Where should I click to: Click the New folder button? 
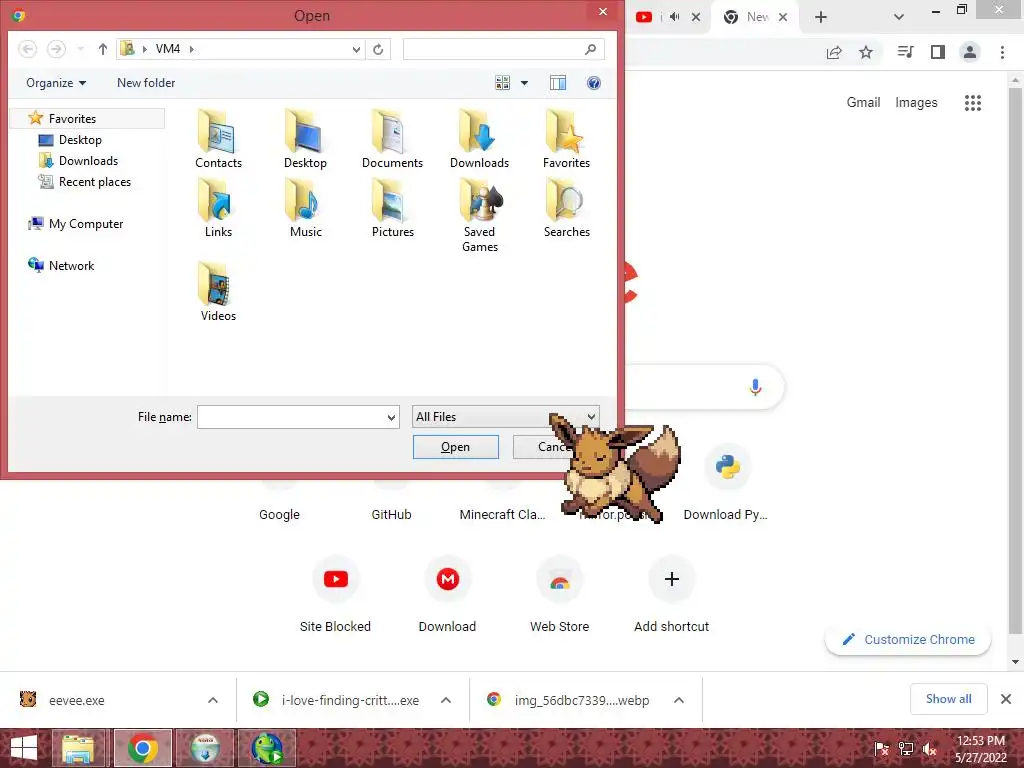146,83
